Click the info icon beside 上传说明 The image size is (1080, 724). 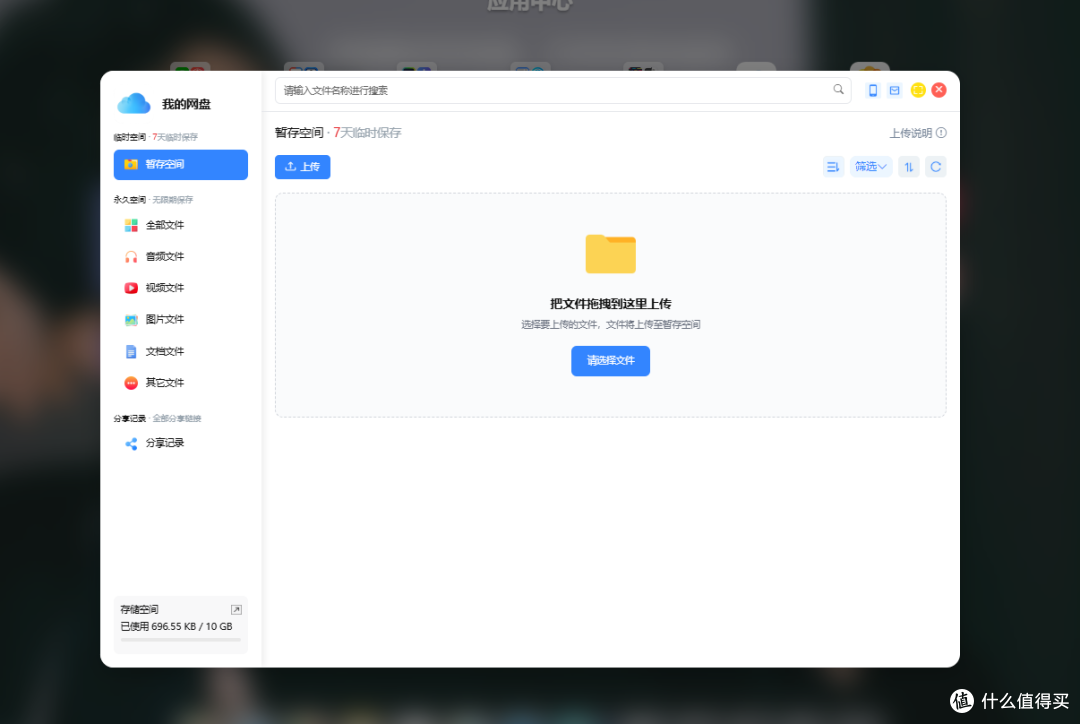(941, 133)
